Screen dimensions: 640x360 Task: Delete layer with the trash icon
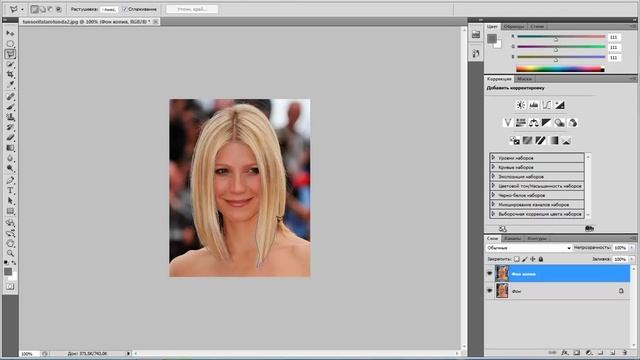click(x=624, y=353)
